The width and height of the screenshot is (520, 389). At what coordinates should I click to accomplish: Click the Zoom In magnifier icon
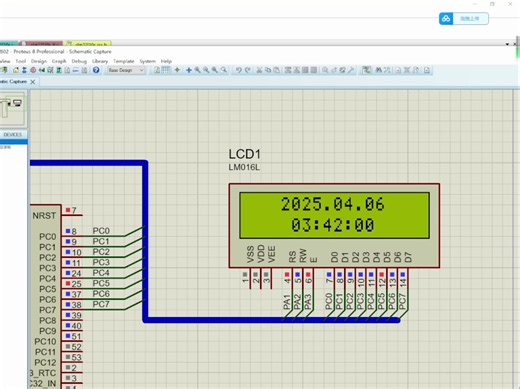198,70
